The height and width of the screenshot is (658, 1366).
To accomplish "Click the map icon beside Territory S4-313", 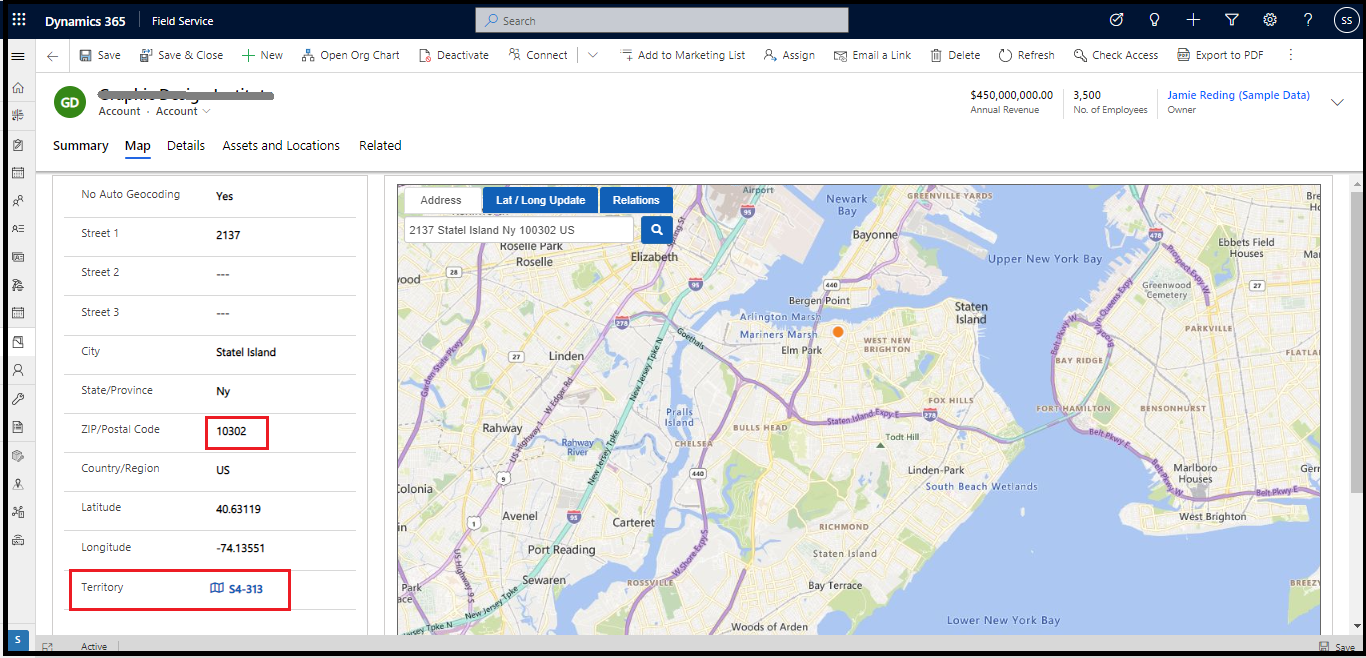I will pos(218,588).
